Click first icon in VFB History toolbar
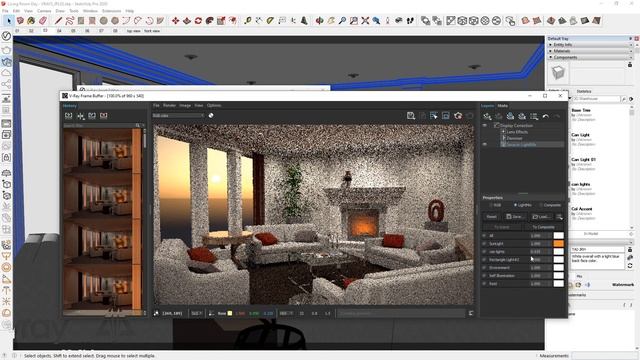This screenshot has height=360, width=640. coord(69,116)
